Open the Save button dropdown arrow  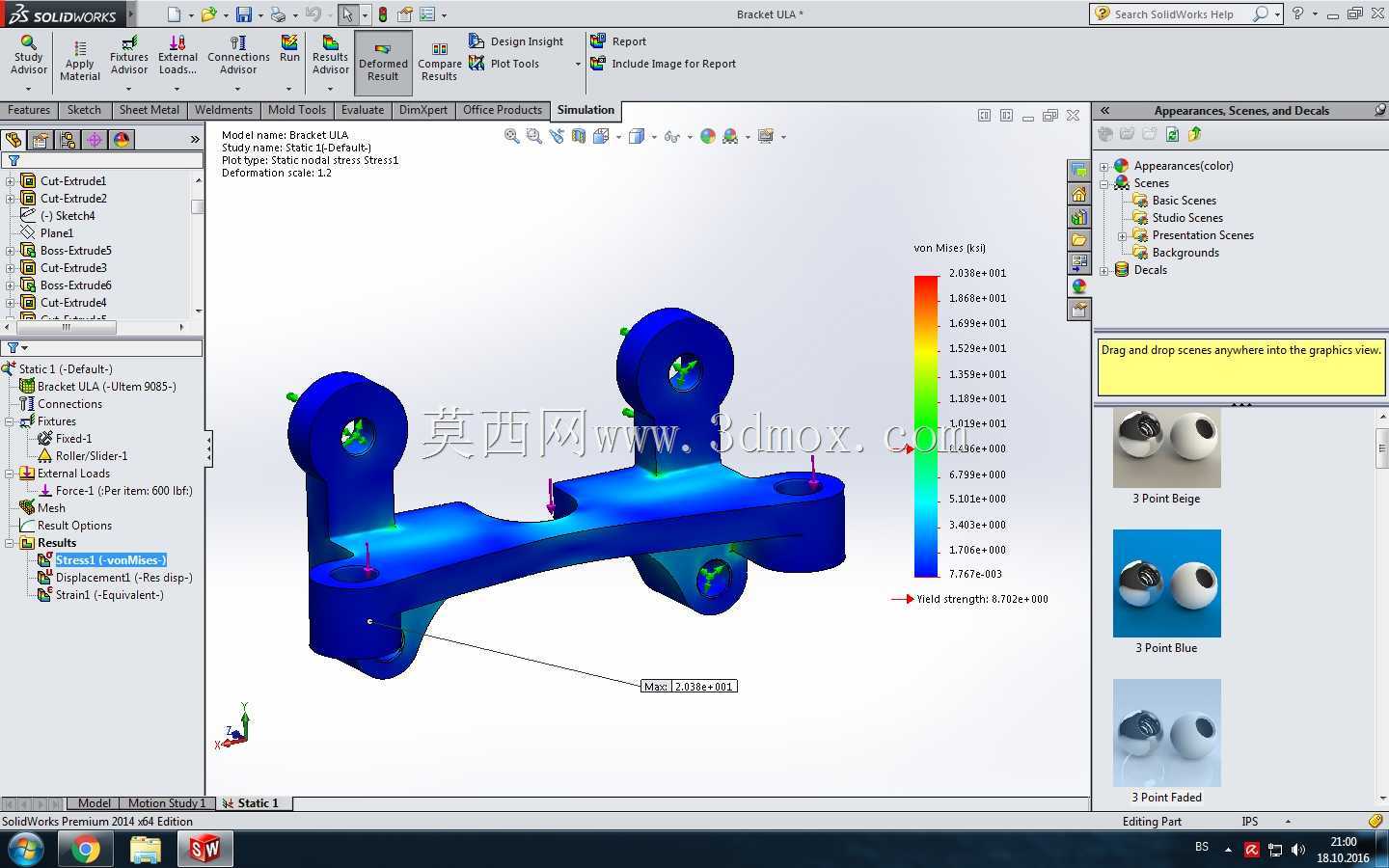(x=260, y=14)
